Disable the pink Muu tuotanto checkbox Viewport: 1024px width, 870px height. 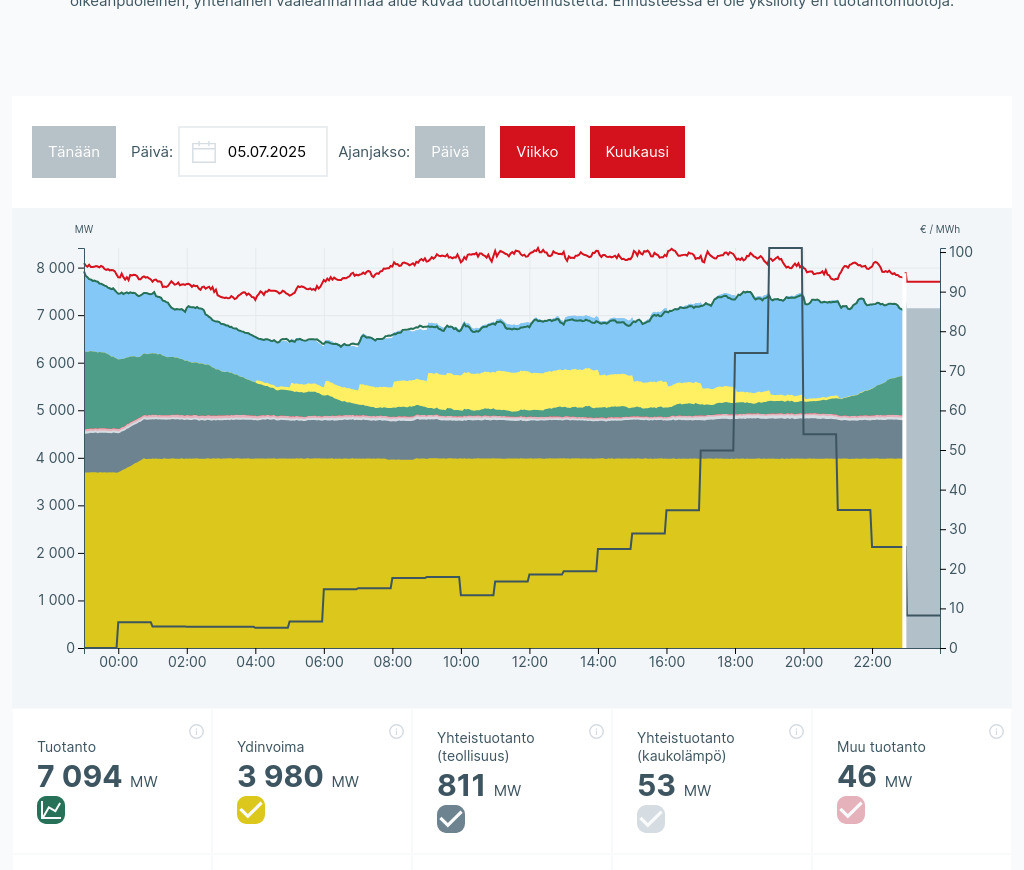pos(851,810)
